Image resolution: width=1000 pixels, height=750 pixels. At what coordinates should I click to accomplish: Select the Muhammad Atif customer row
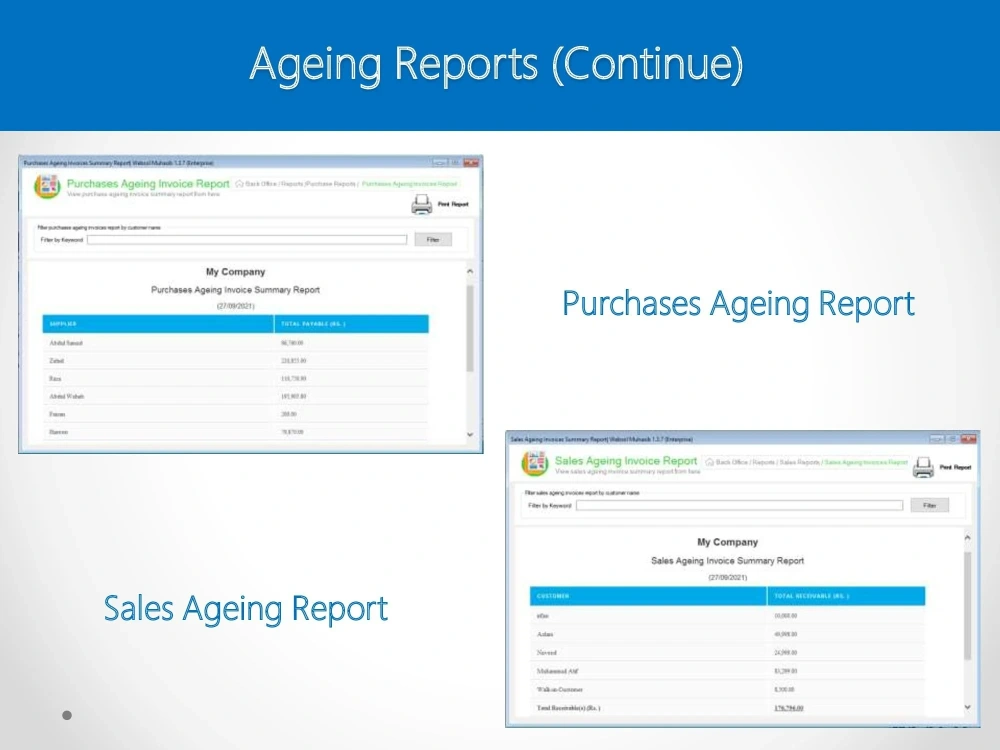pyautogui.click(x=727, y=671)
